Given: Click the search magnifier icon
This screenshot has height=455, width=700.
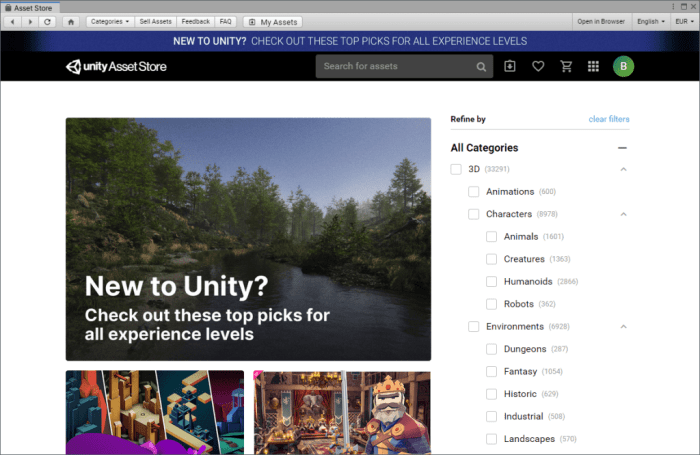Looking at the screenshot, I should click(x=481, y=67).
